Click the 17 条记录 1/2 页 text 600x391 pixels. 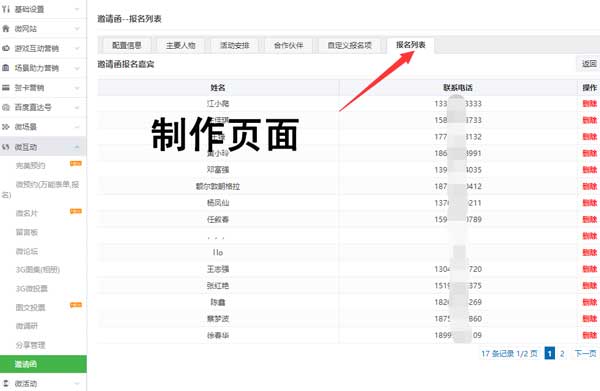click(509, 354)
